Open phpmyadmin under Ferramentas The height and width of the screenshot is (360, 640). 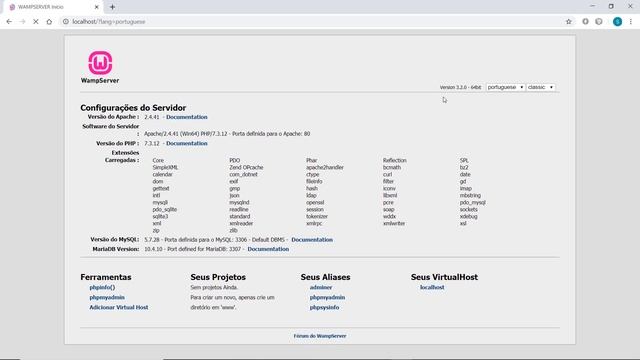pos(107,298)
